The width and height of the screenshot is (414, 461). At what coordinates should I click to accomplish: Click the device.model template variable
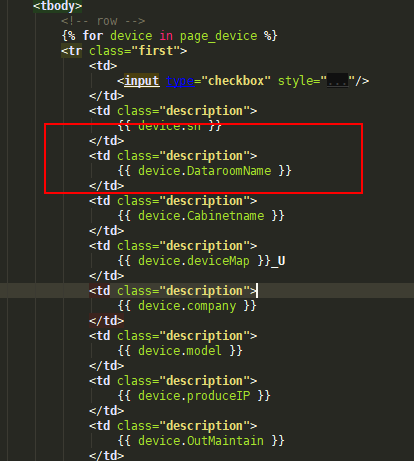tap(180, 351)
